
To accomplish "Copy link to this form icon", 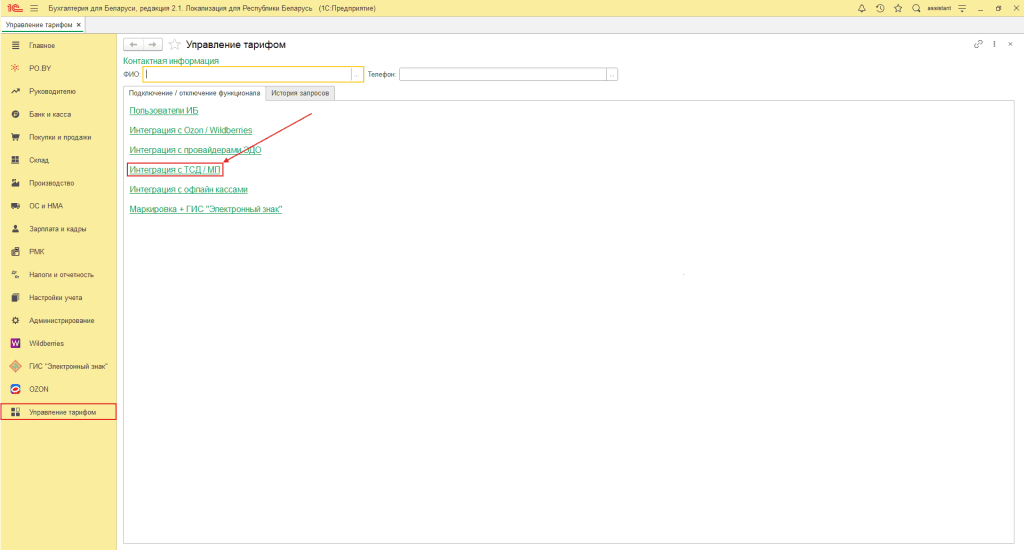I will pyautogui.click(x=978, y=44).
